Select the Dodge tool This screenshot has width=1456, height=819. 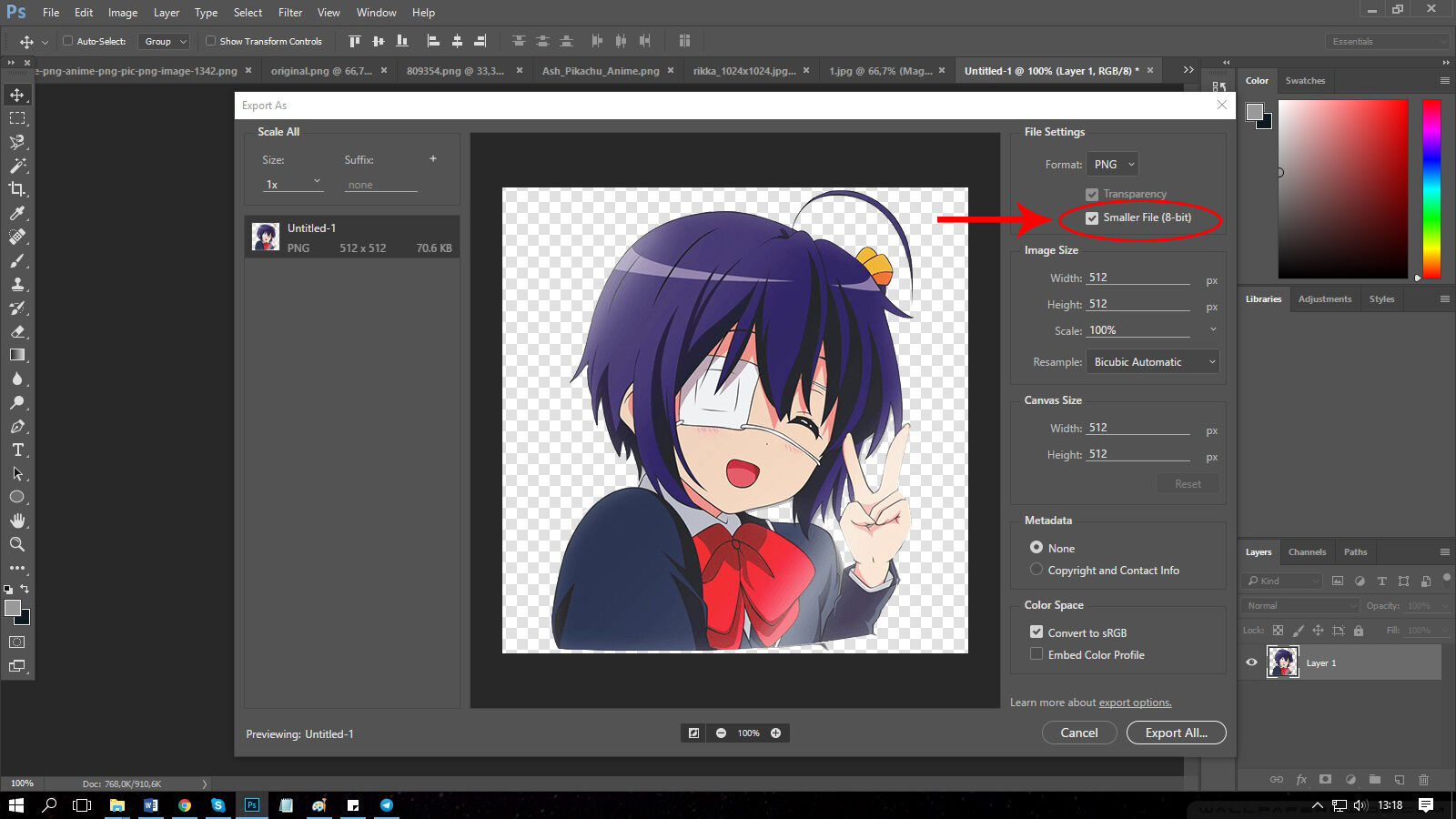tap(17, 402)
